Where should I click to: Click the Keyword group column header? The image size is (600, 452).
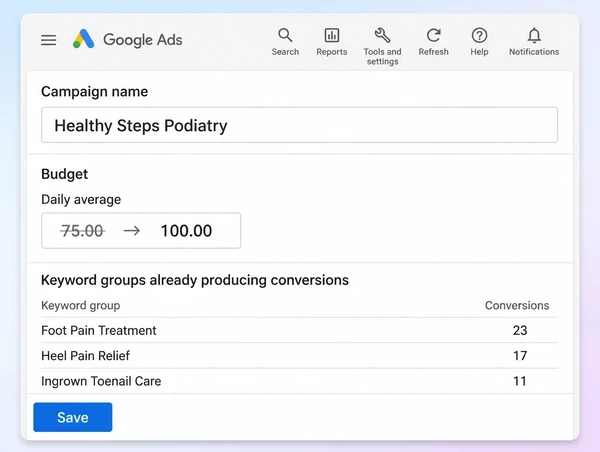point(80,305)
